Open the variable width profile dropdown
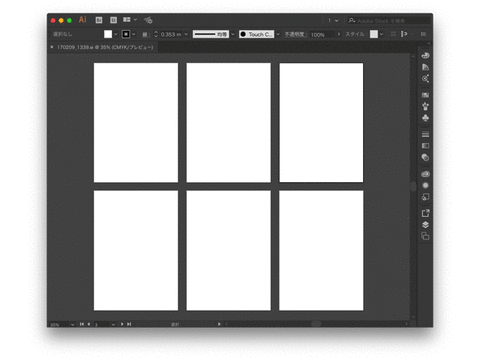Image resolution: width=480 pixels, height=360 pixels. (233, 34)
